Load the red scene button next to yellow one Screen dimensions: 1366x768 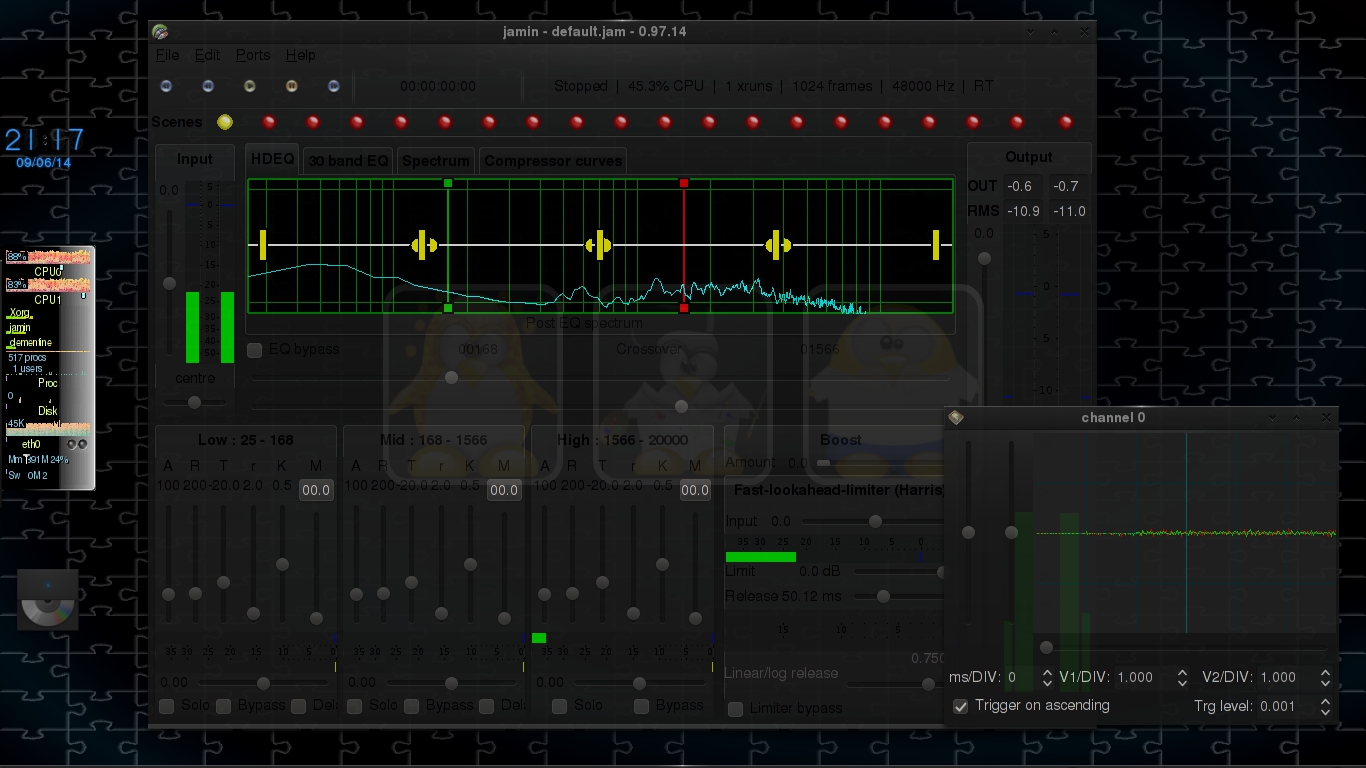[269, 122]
